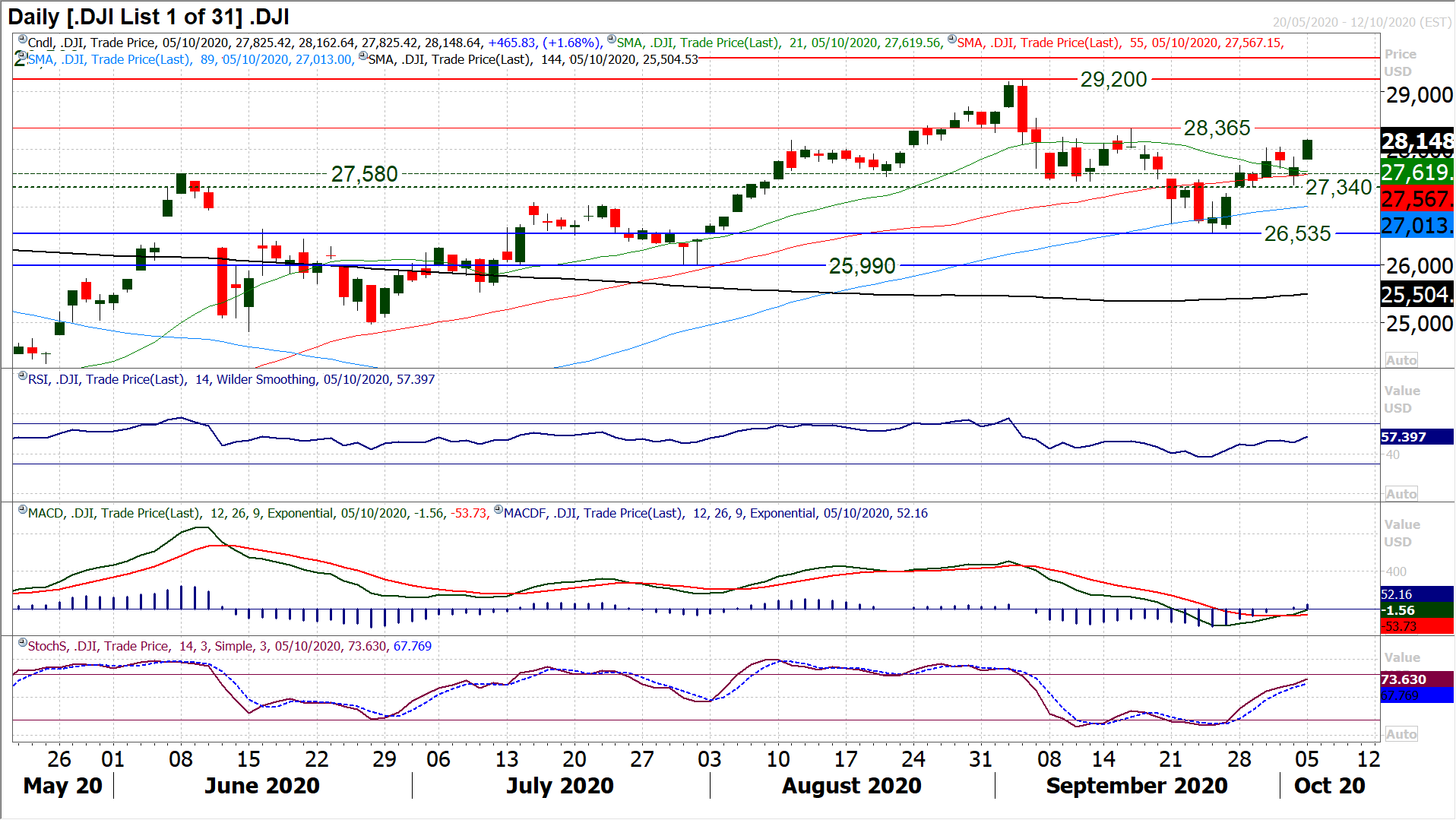Image resolution: width=1456 pixels, height=820 pixels.
Task: Click the MACDF legend text
Action: click(x=716, y=513)
